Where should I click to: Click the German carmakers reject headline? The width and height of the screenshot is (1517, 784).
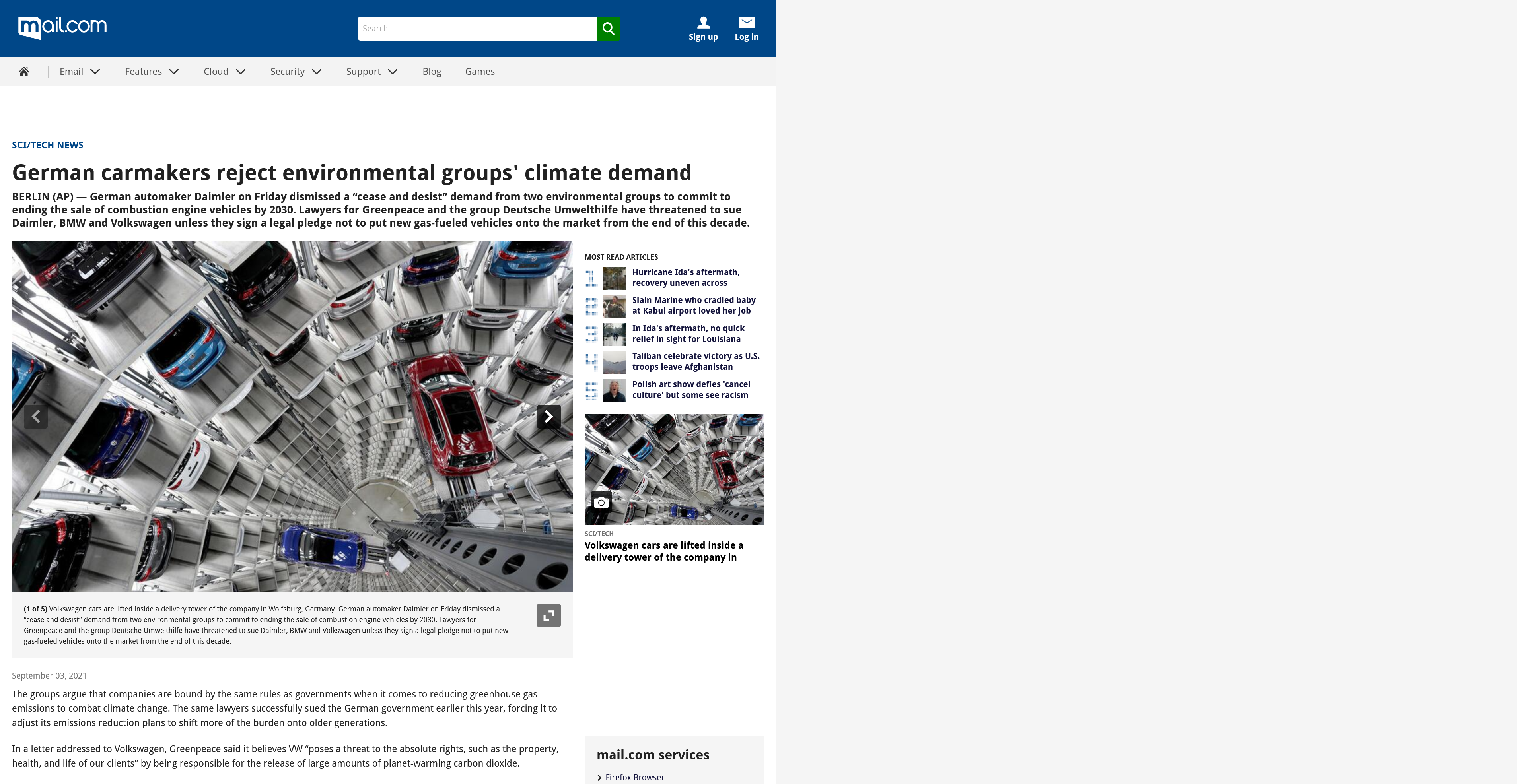click(x=352, y=173)
